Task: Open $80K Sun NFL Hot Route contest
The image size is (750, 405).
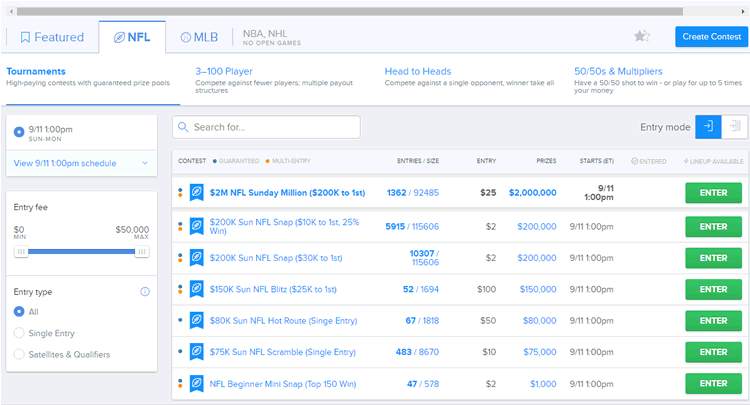Action: [283, 321]
